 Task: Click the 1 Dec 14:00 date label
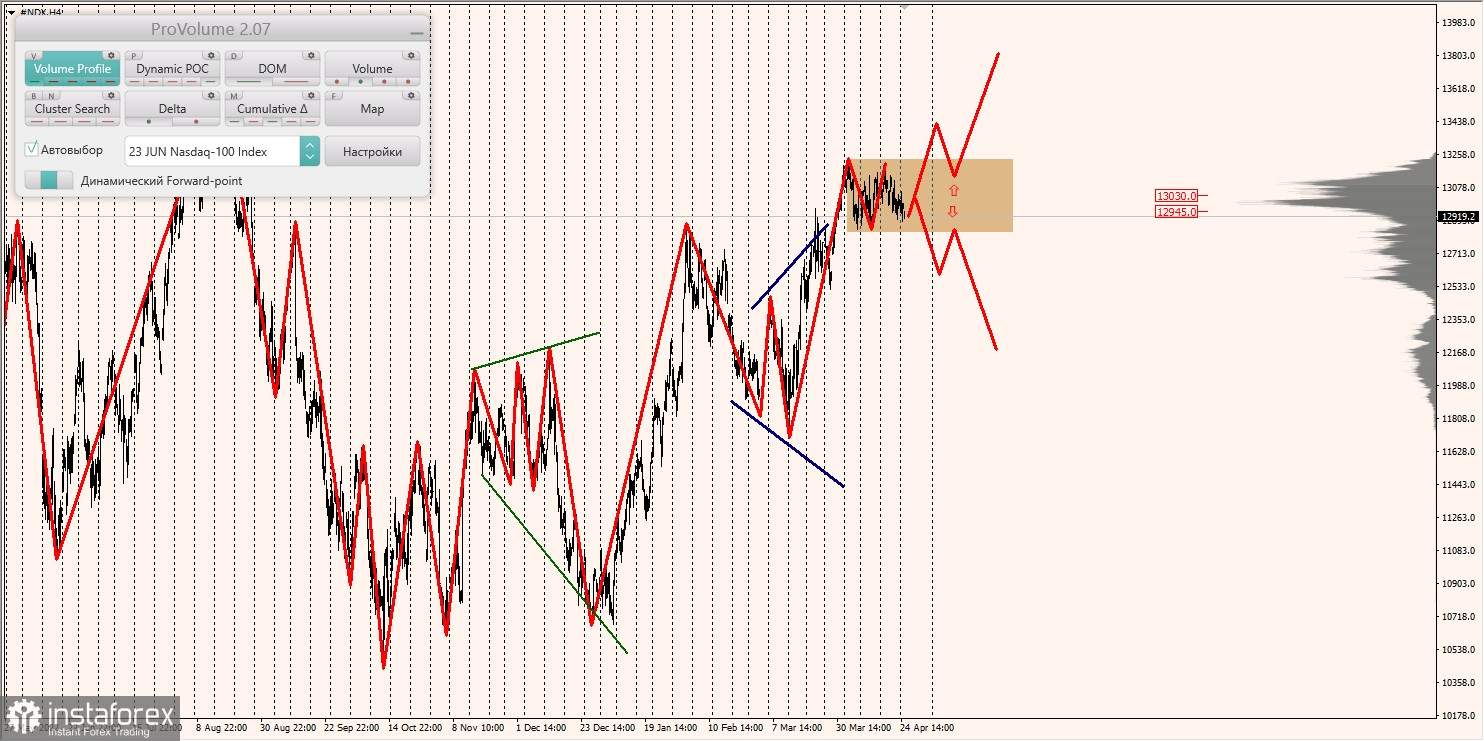tap(542, 728)
